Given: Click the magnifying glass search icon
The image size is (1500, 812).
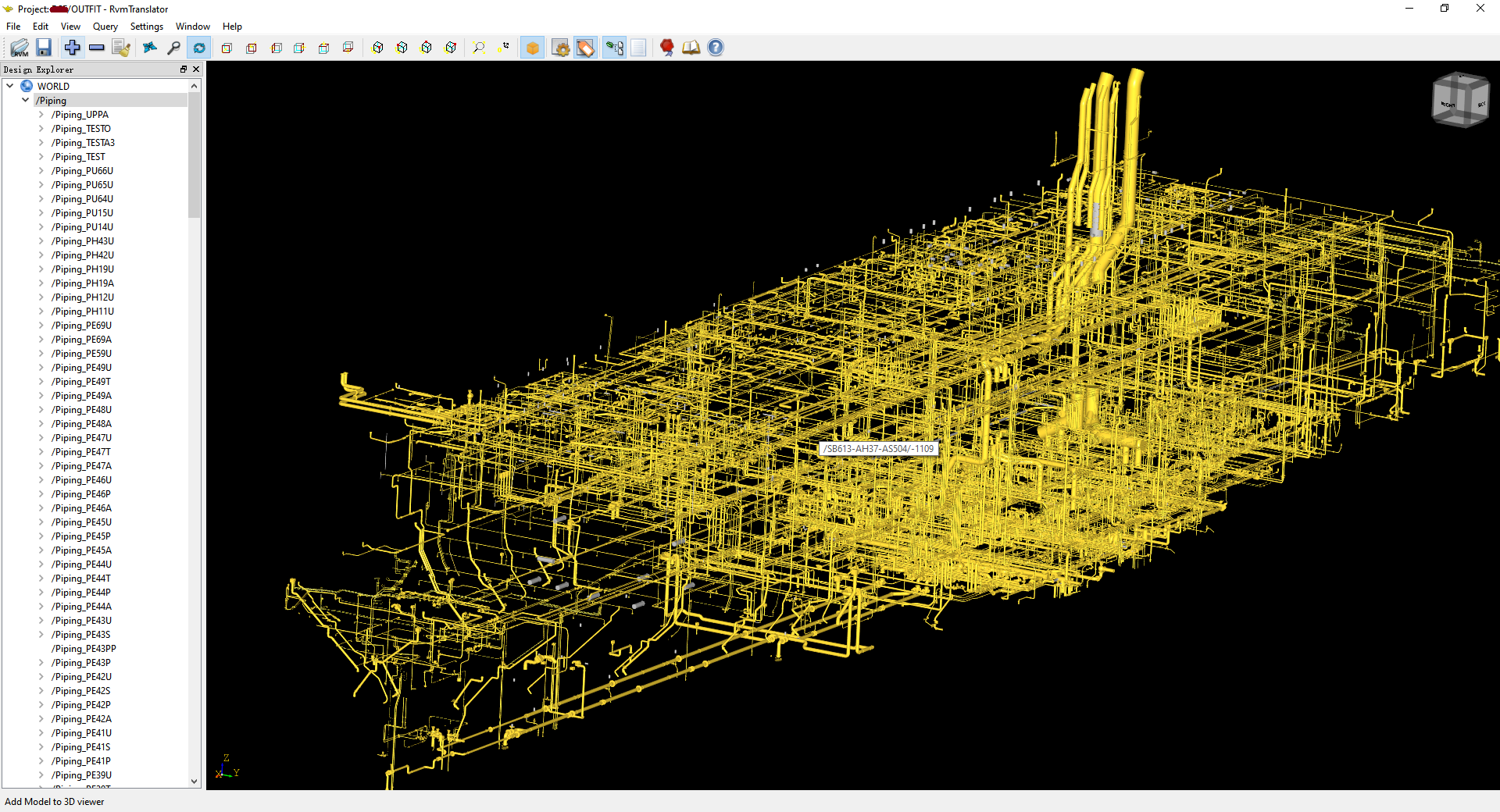Looking at the screenshot, I should tap(173, 48).
